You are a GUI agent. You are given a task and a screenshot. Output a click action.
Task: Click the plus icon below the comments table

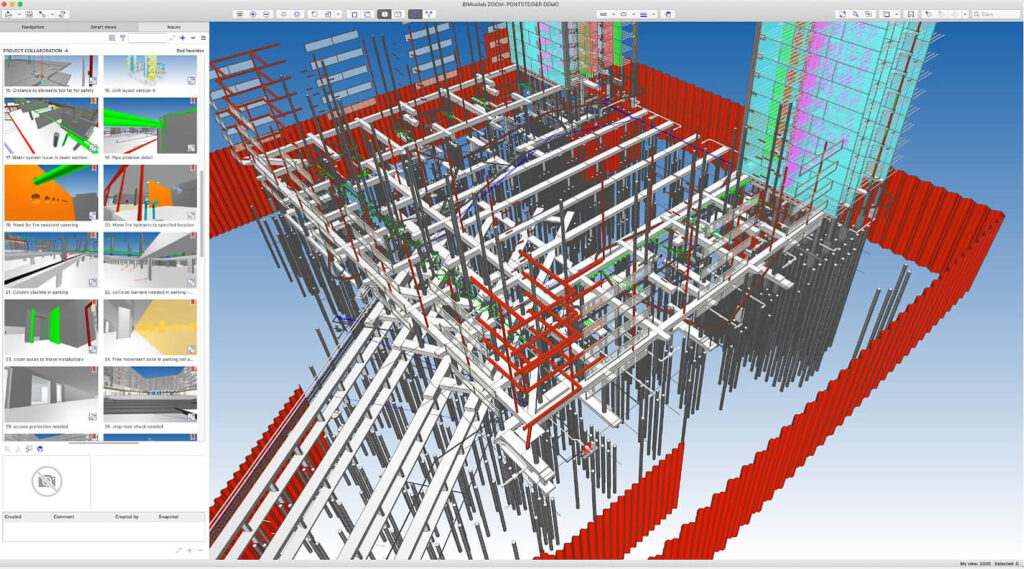pos(189,550)
